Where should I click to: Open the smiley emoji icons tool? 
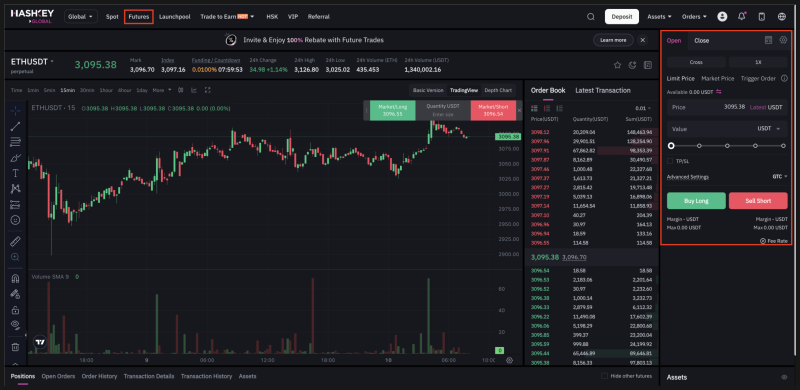(15, 220)
